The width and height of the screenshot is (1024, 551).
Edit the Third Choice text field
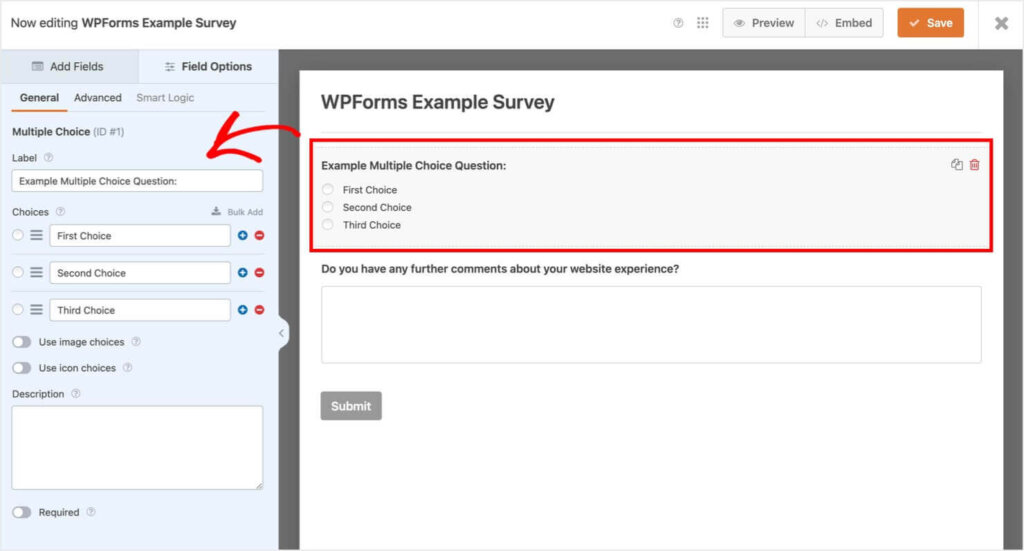tap(140, 310)
